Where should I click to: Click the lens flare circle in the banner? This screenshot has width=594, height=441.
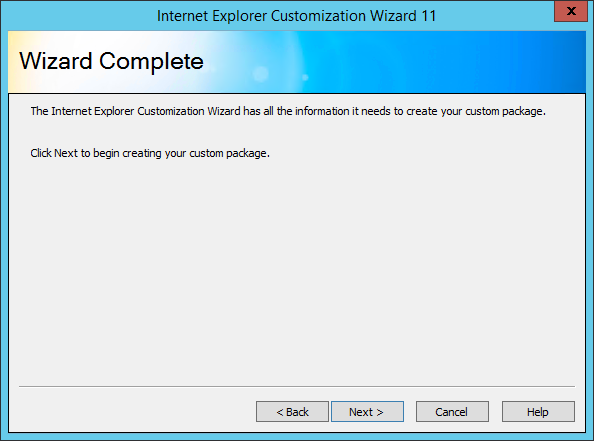click(261, 74)
